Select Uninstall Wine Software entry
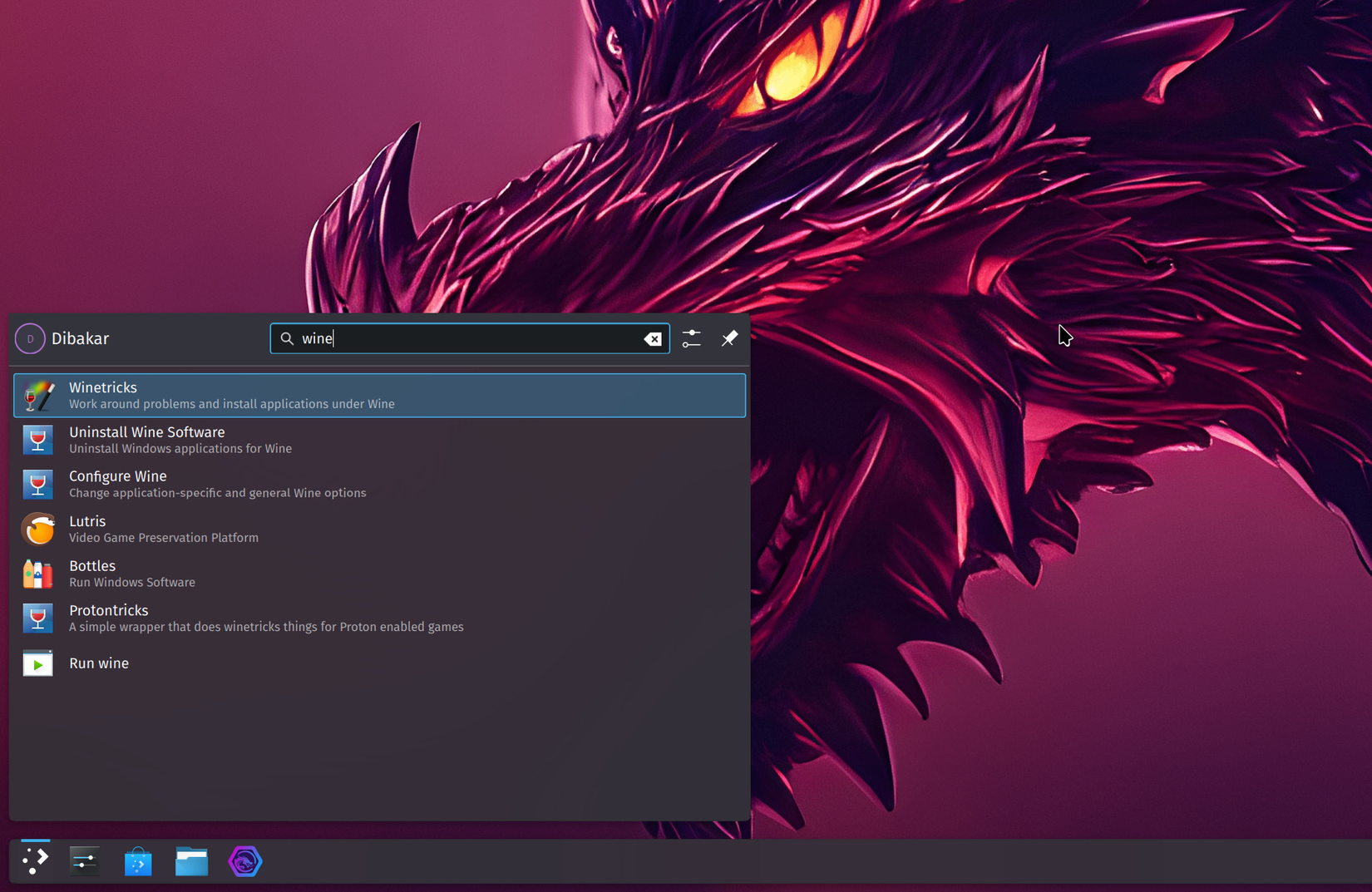 (x=379, y=440)
